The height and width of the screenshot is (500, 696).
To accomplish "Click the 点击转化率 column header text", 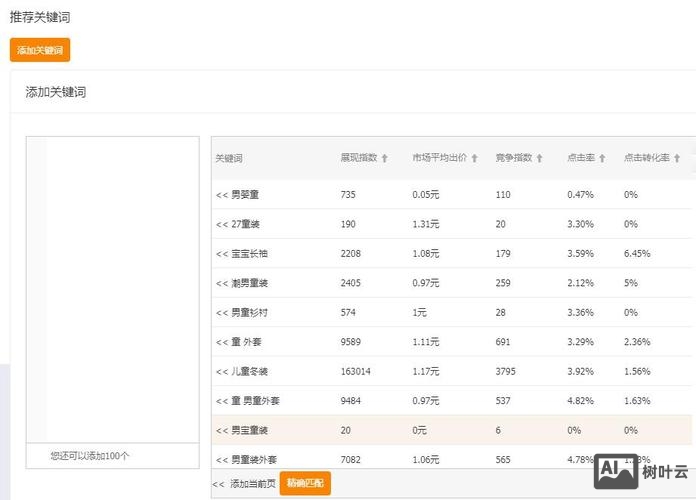I will [647, 158].
